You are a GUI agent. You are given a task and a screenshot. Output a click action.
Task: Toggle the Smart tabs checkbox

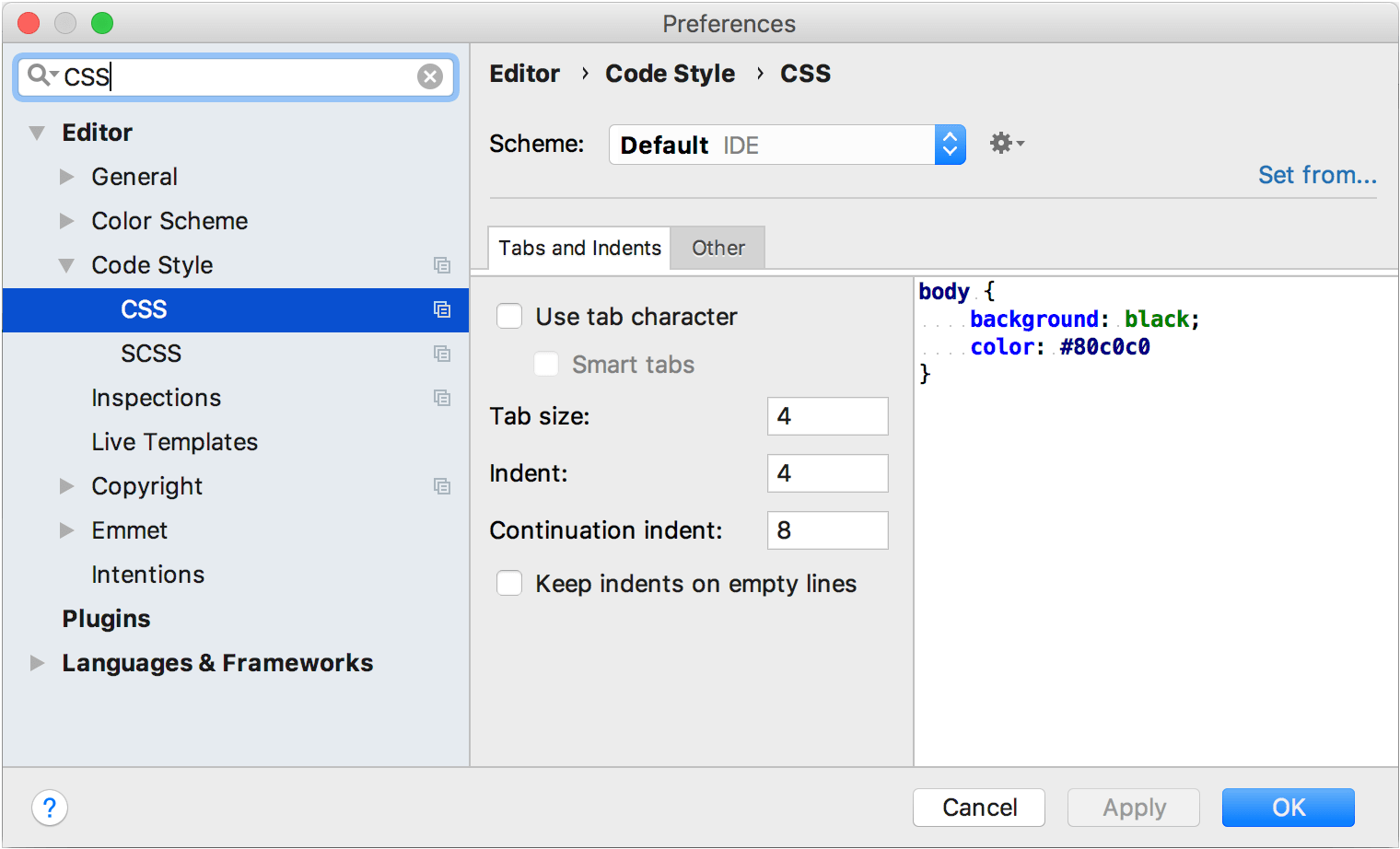546,364
